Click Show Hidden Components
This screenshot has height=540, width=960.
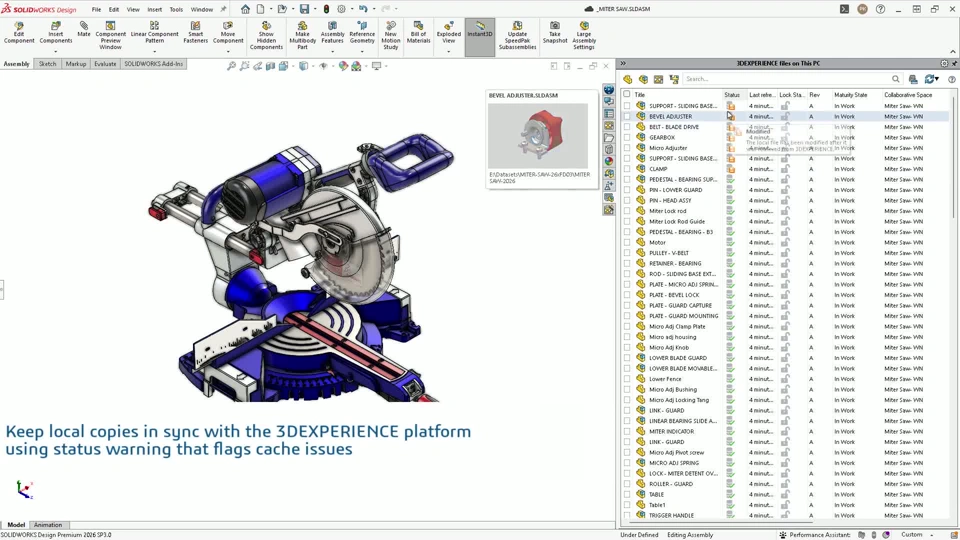(266, 36)
